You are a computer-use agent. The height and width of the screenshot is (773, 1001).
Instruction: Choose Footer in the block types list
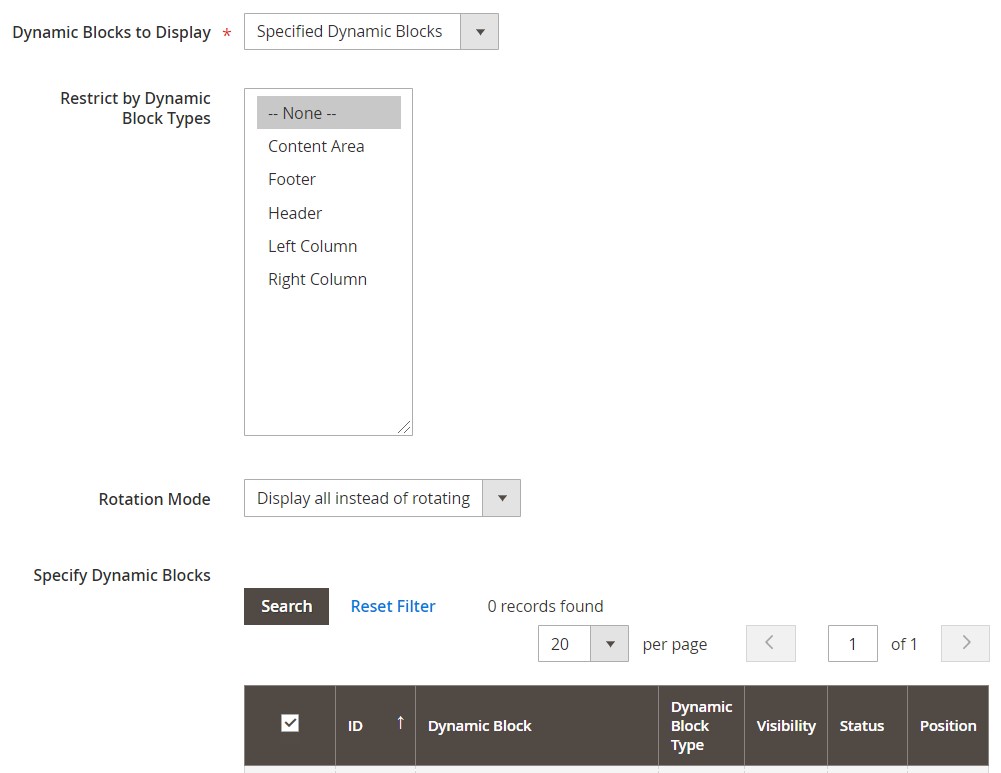click(x=292, y=179)
